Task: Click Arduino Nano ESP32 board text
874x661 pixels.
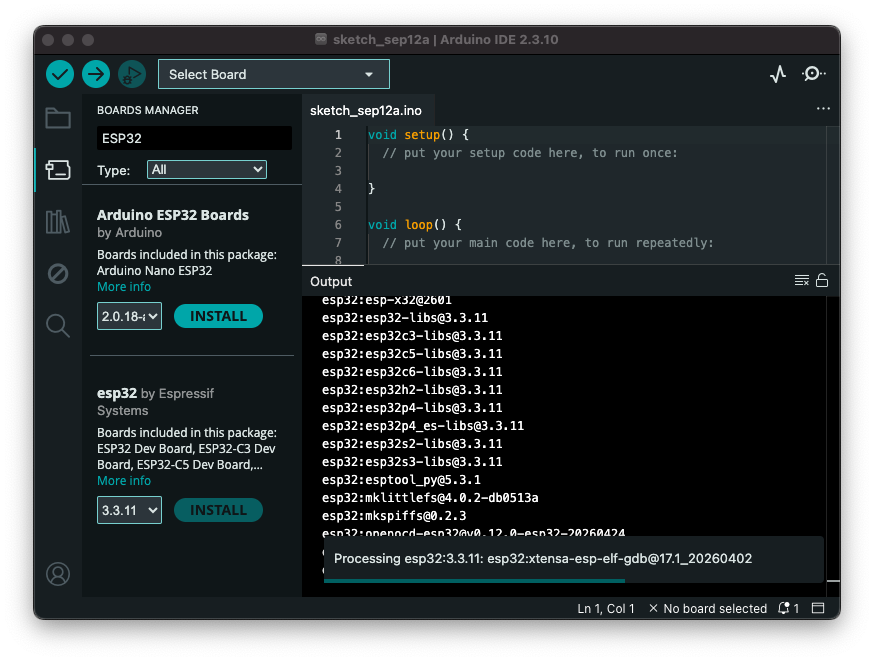Action: click(154, 271)
